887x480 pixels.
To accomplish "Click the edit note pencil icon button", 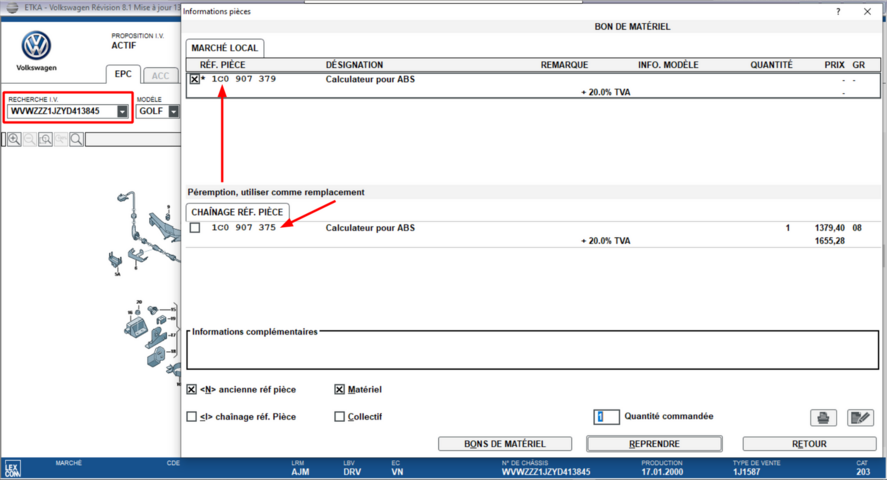I will tap(860, 418).
